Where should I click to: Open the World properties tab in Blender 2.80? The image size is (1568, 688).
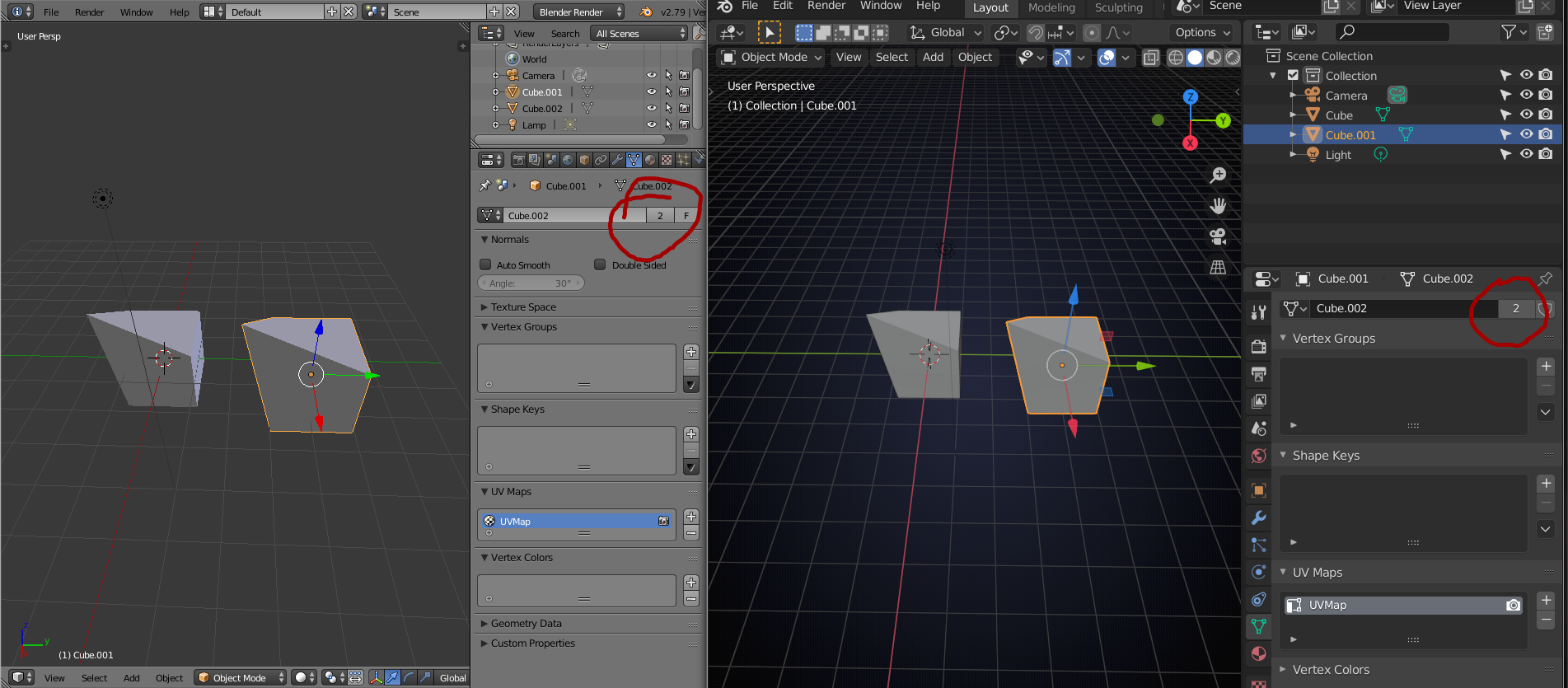[1258, 456]
